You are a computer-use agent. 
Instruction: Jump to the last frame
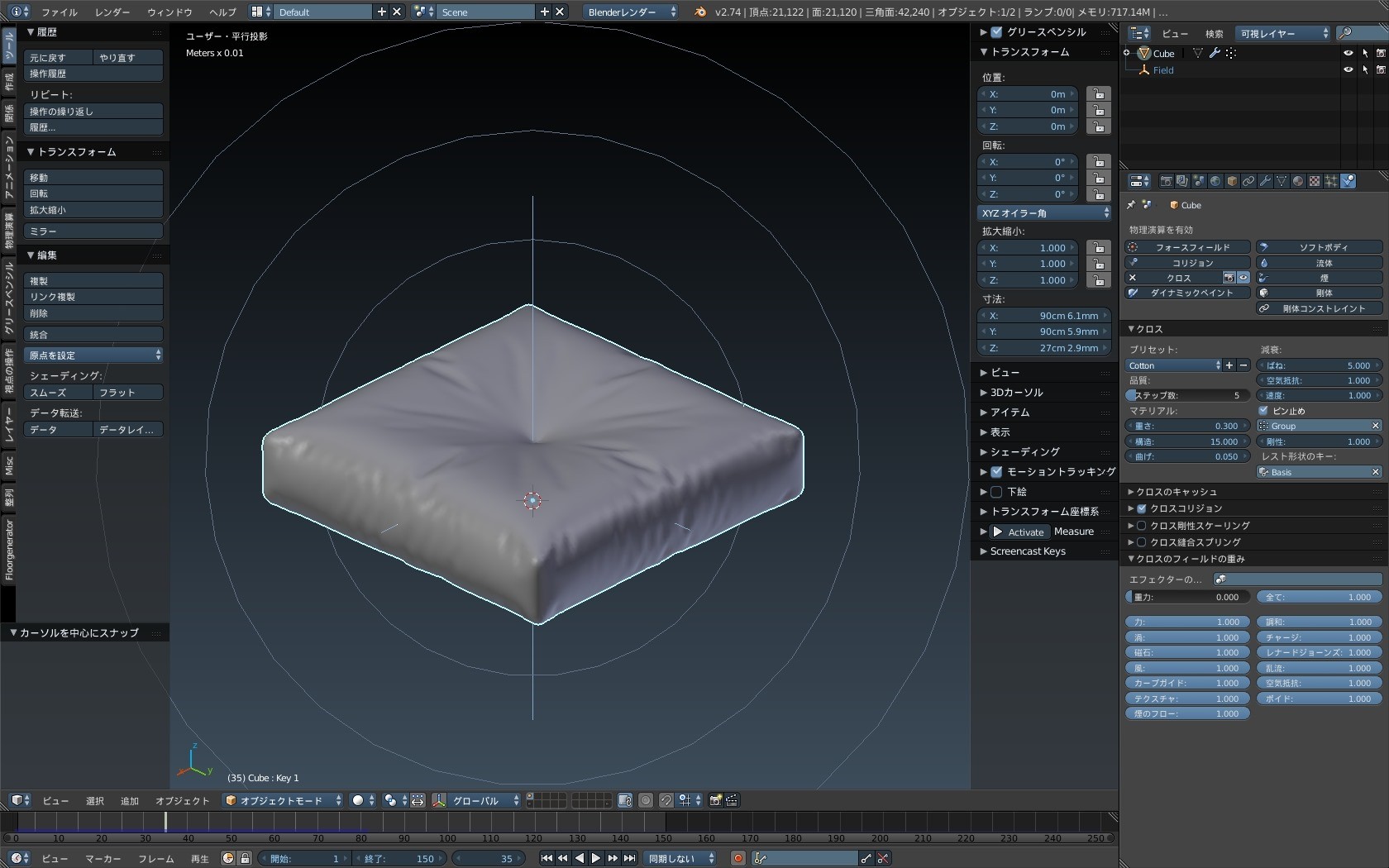pos(629,859)
